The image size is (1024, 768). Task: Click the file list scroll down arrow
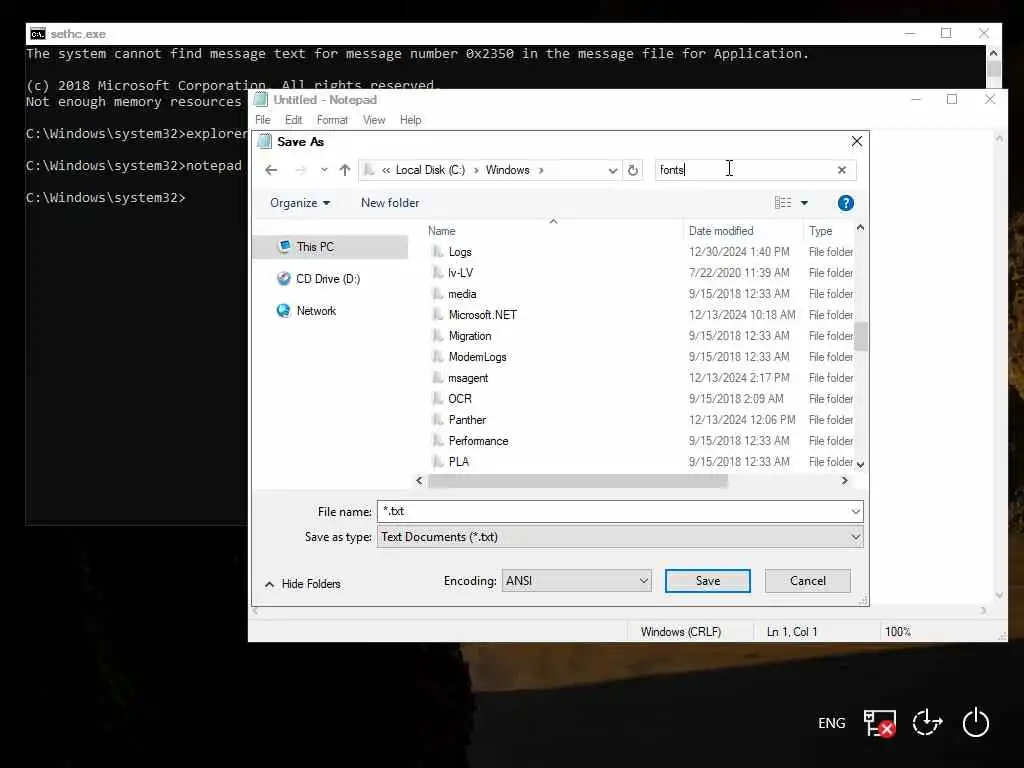point(861,464)
